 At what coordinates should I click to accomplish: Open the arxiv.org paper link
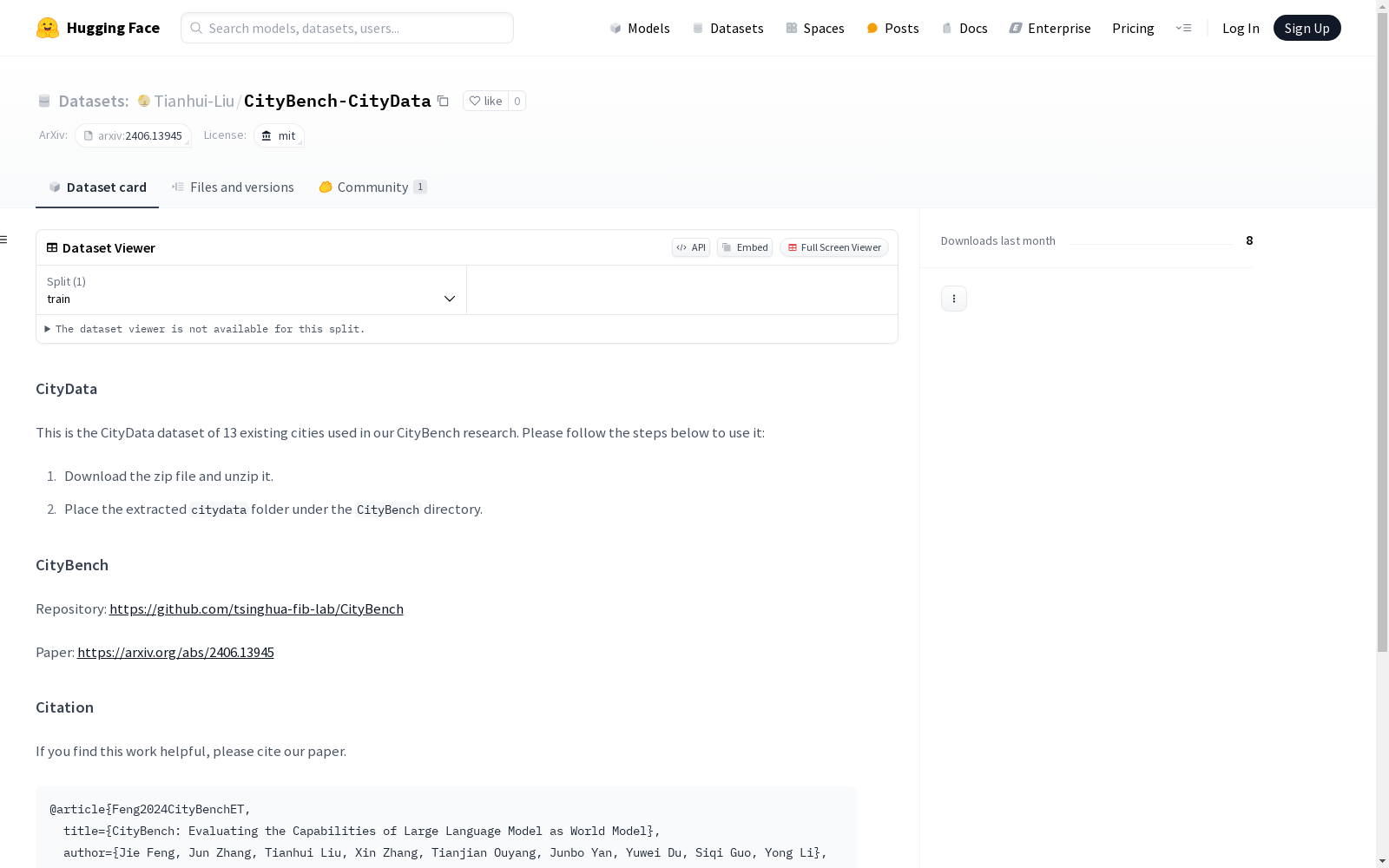[175, 652]
